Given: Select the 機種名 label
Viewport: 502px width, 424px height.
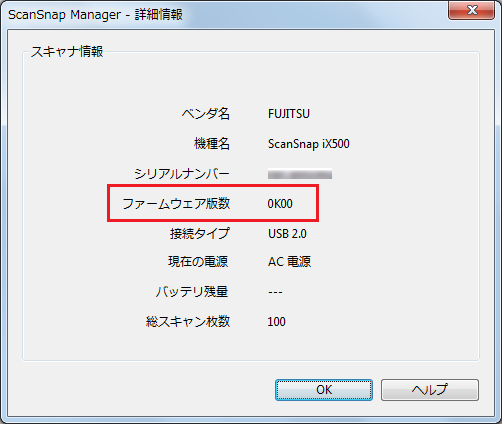Looking at the screenshot, I should coord(212,144).
